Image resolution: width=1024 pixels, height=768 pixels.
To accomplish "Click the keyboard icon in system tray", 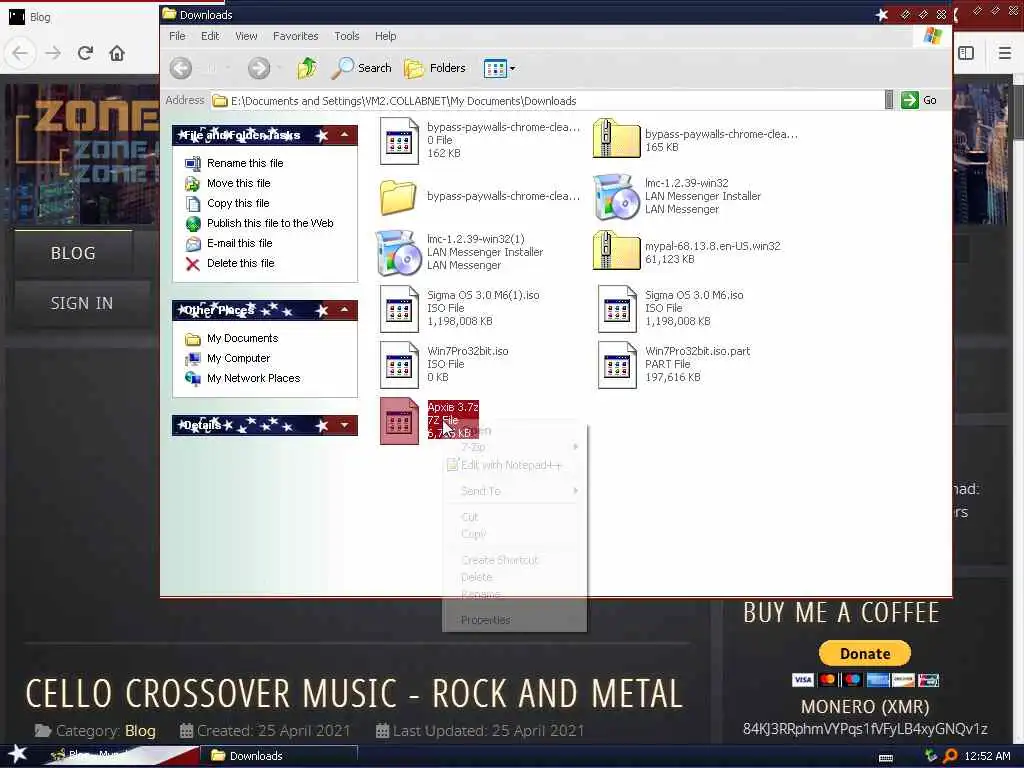I will coord(886,758).
